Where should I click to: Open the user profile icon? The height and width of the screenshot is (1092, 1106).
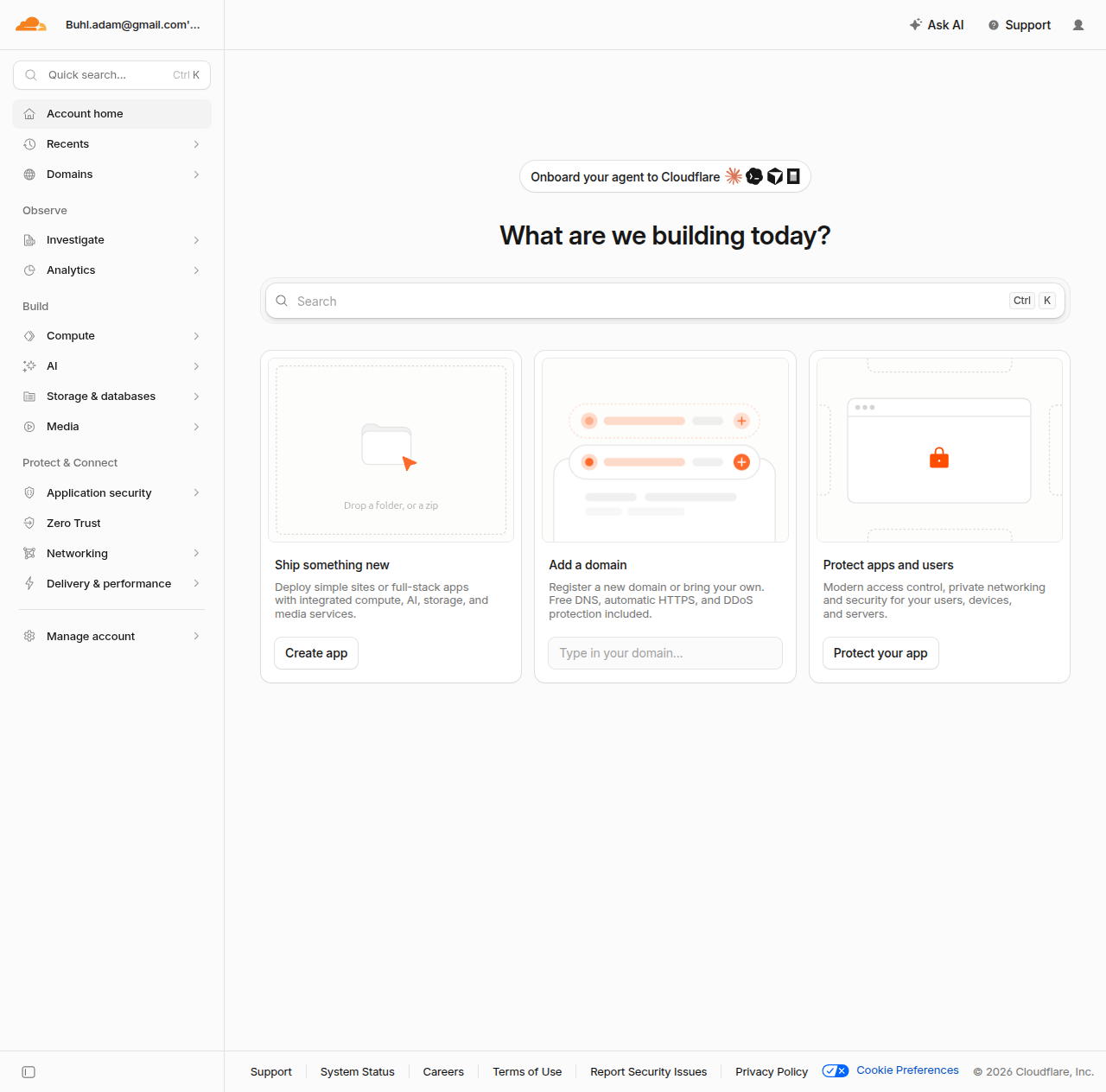[x=1078, y=25]
